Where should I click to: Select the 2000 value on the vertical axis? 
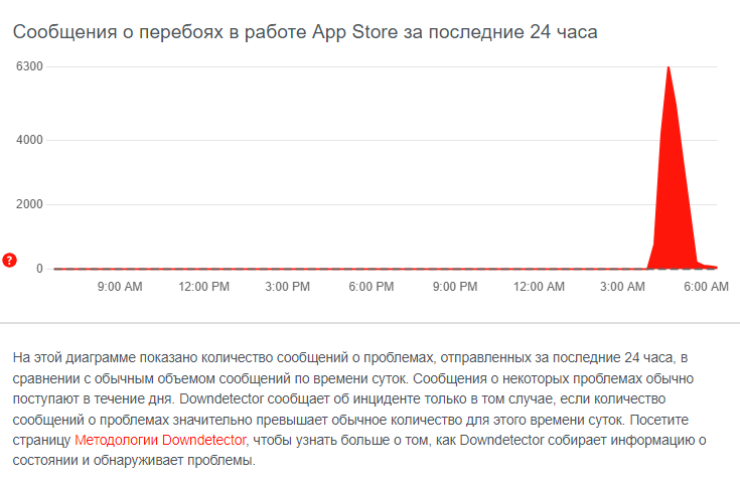[28, 204]
